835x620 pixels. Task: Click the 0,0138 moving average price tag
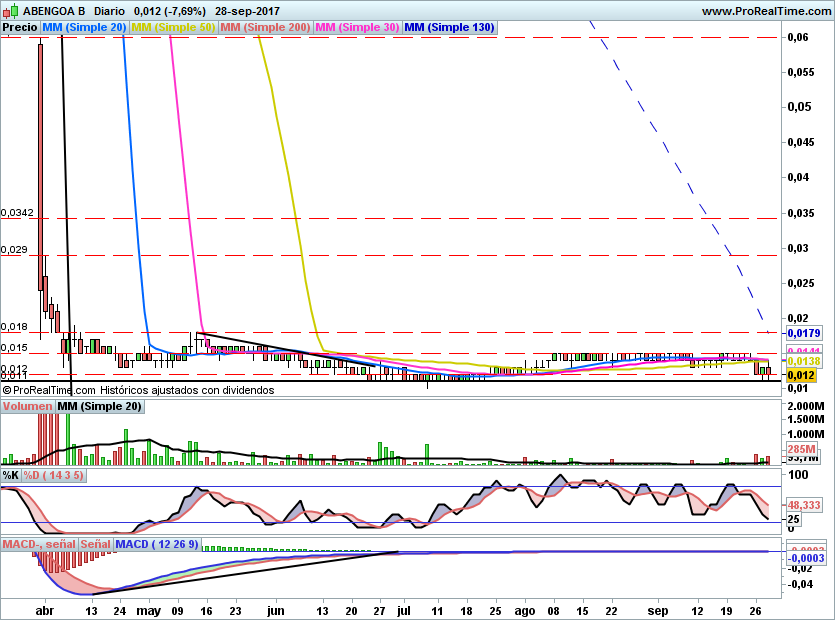click(x=804, y=362)
